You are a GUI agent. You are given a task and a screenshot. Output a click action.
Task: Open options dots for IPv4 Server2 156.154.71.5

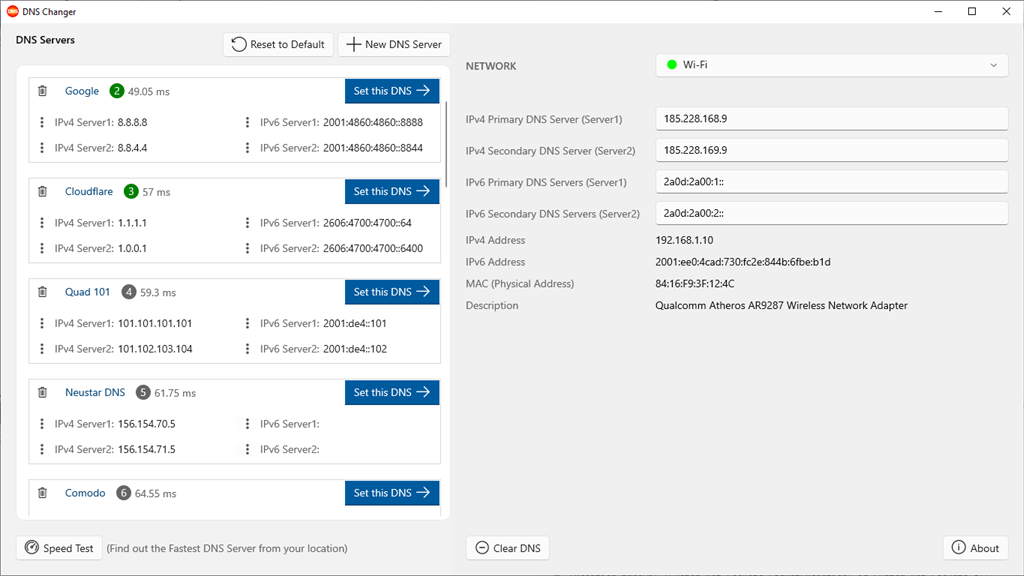coord(42,449)
